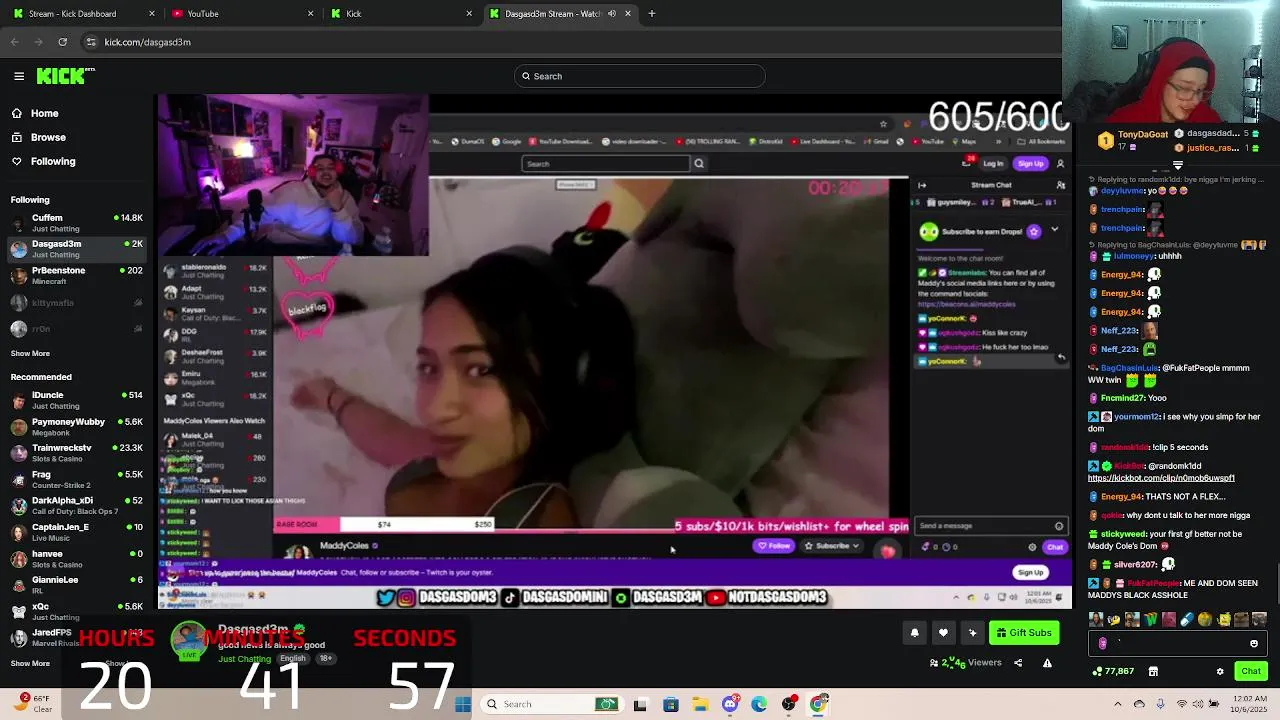The height and width of the screenshot is (720, 1280).
Task: Open GiannieLee recommended channel
Action: (77, 584)
